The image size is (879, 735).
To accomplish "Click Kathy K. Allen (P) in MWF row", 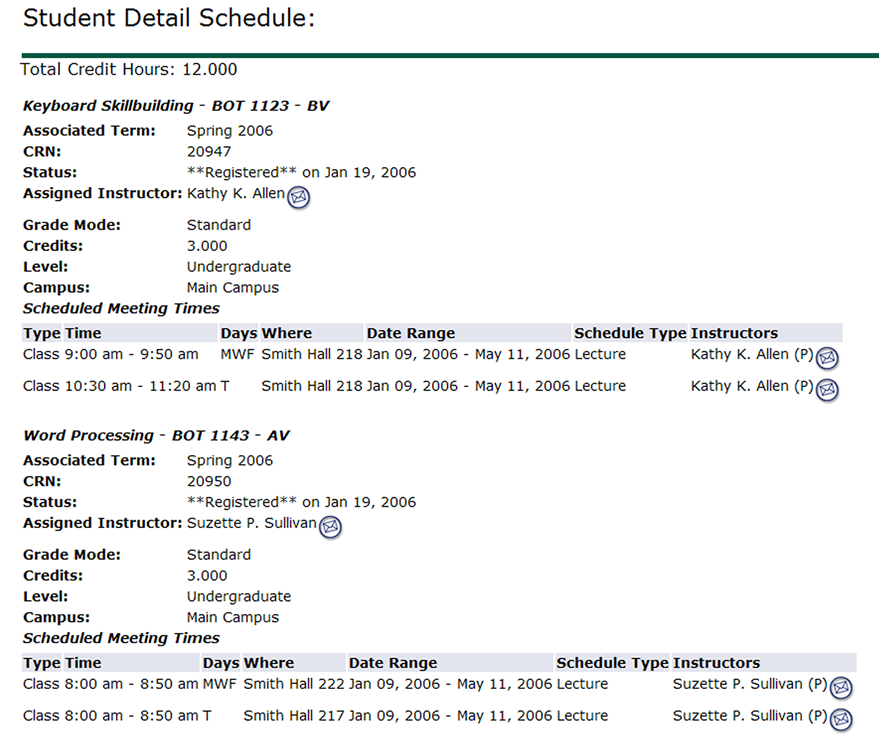I will pyautogui.click(x=752, y=355).
